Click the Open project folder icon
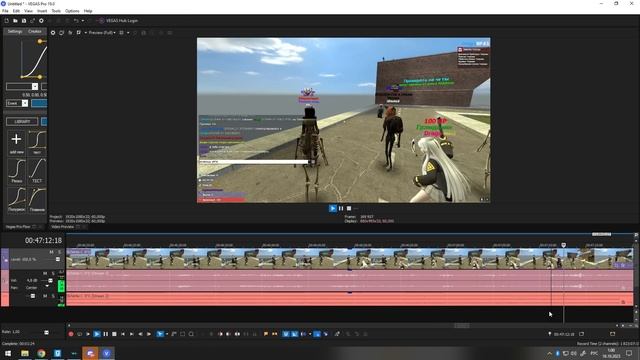This screenshot has height=360, width=640. pyautogui.click(x=15, y=20)
